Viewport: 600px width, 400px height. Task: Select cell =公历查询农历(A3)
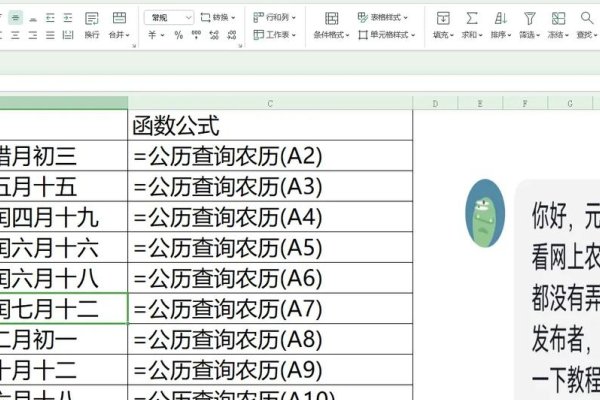coord(270,186)
